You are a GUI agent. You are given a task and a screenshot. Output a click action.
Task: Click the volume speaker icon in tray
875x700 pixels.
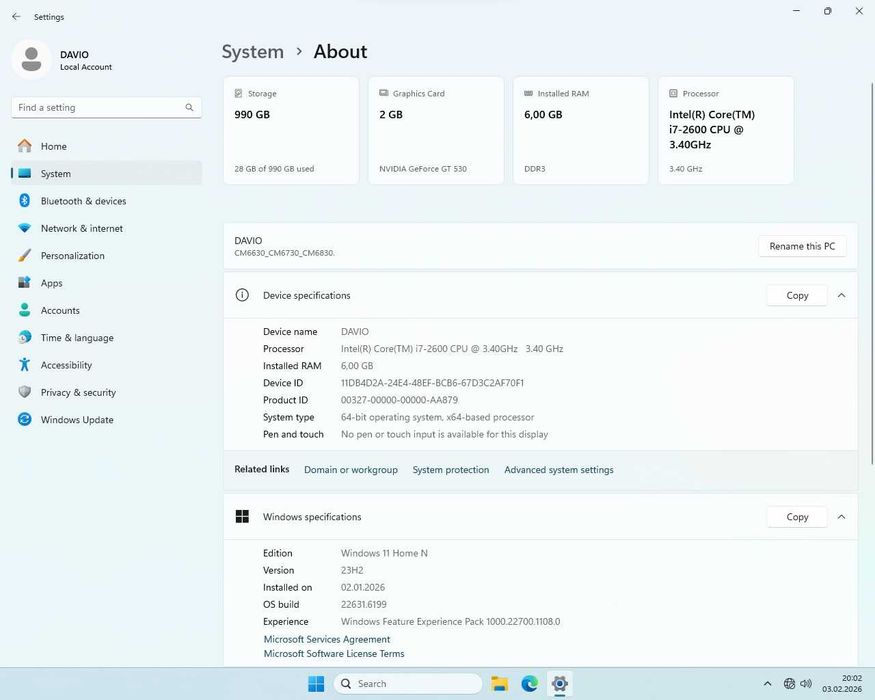point(806,683)
